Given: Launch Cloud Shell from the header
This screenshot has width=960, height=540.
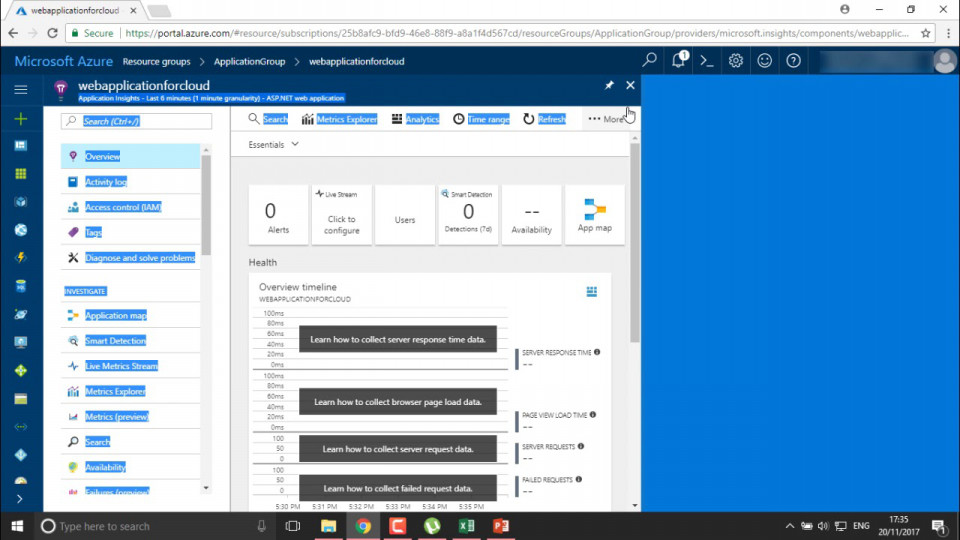Looking at the screenshot, I should coord(707,61).
